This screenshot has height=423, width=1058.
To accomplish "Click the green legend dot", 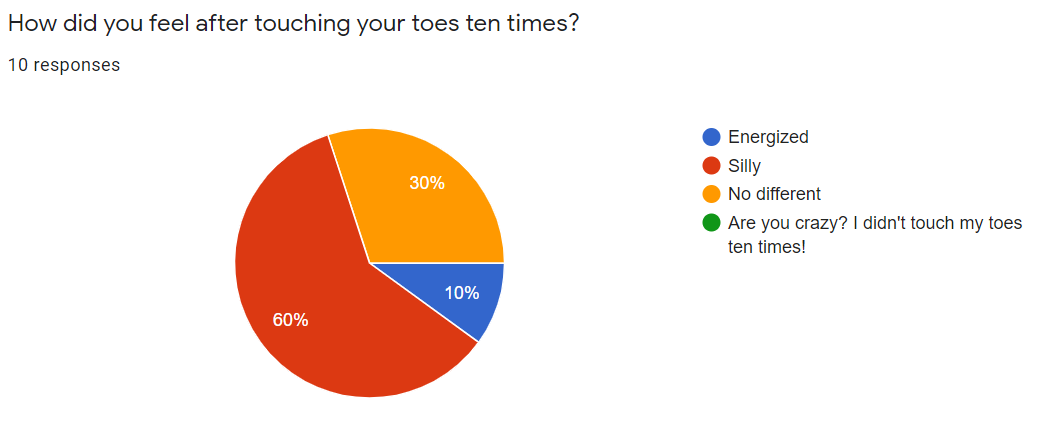I will tap(711, 223).
